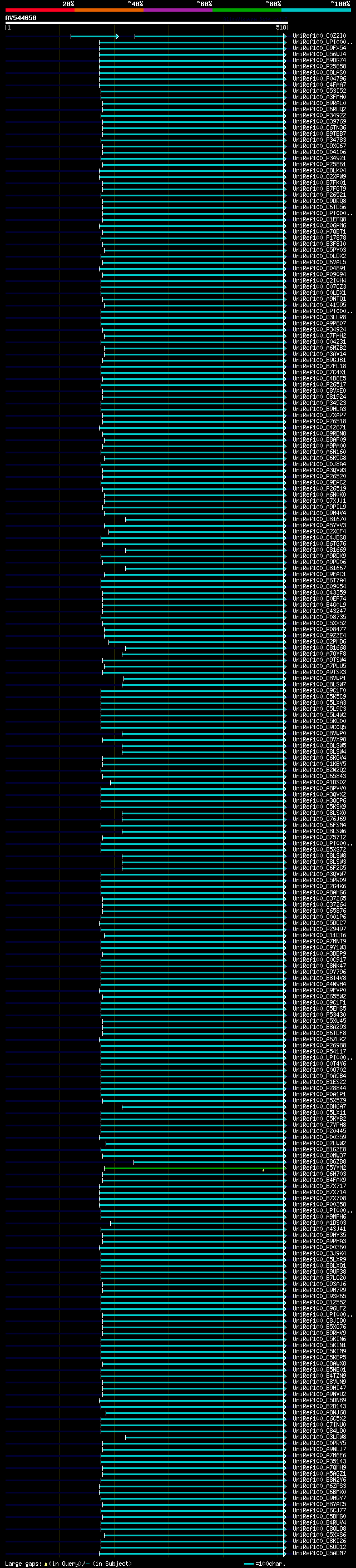
Task: Open hit UniRef100_P25858
Action: tap(319, 66)
